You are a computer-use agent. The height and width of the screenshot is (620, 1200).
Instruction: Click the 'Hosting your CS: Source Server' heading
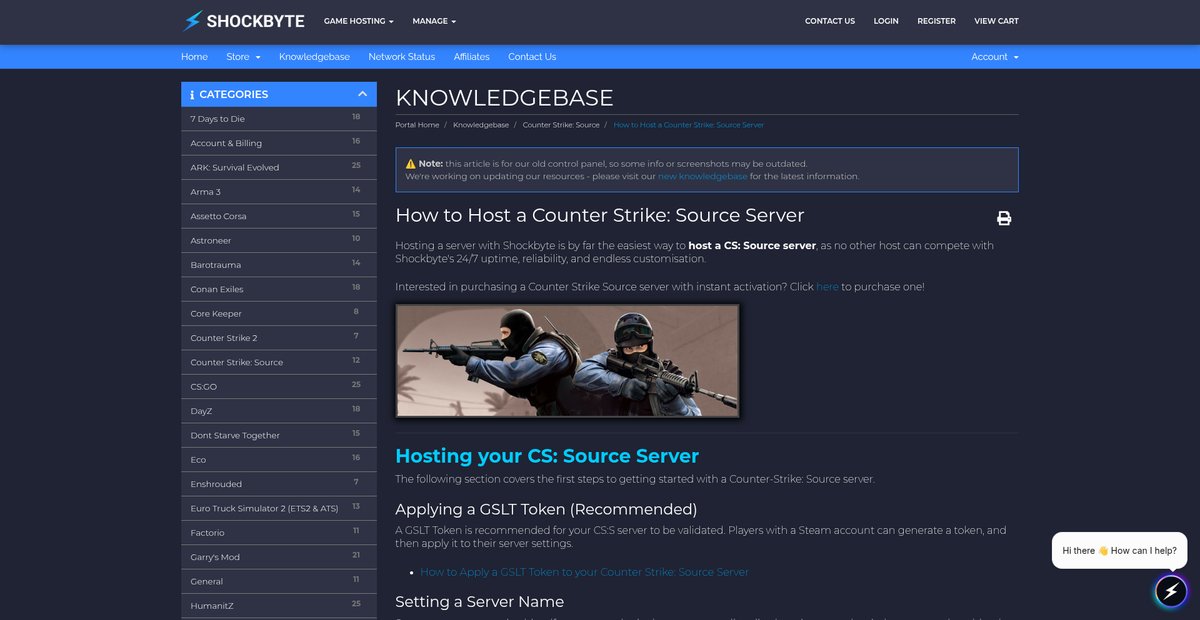(x=547, y=456)
